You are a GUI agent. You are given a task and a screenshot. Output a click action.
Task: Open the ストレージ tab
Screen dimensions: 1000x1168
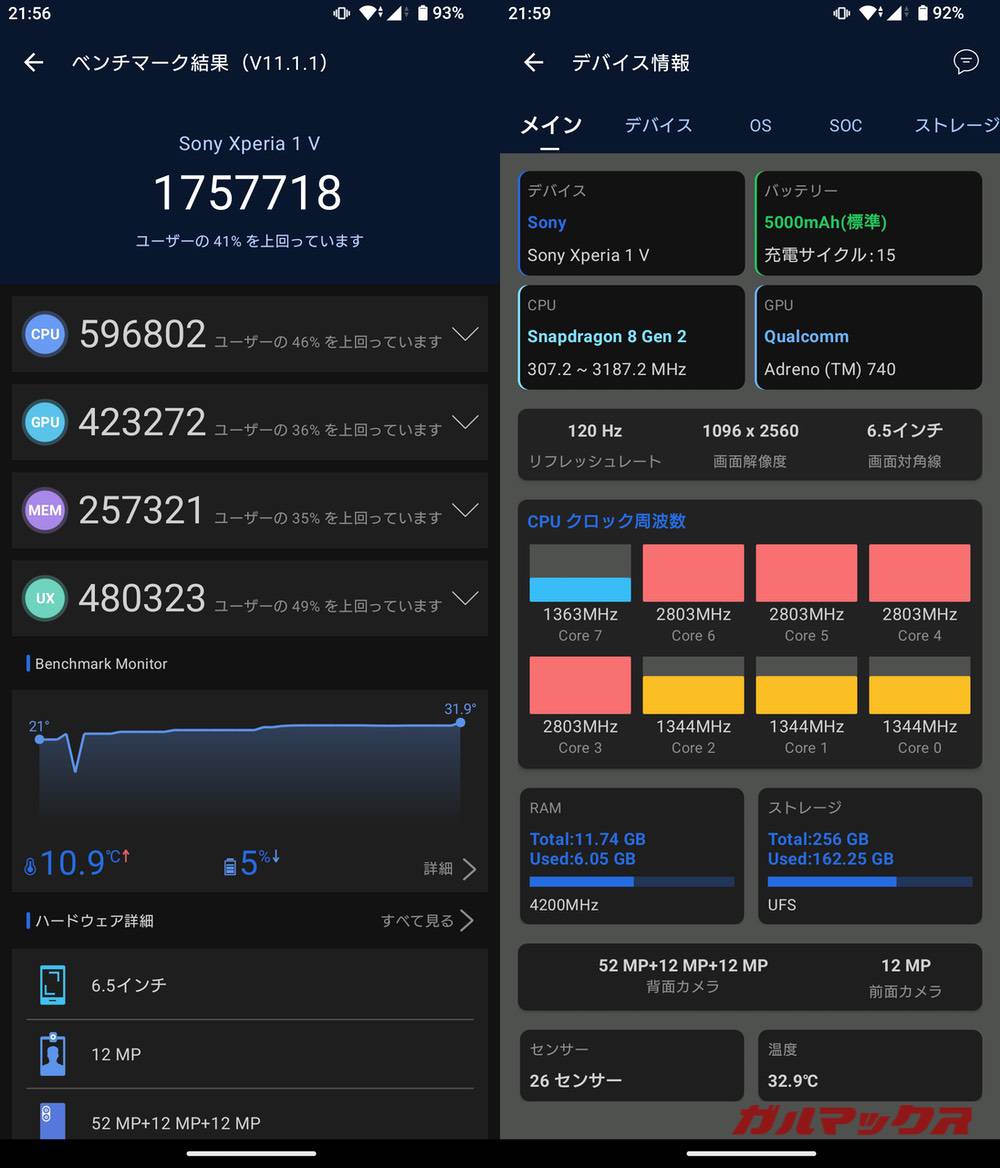(957, 125)
